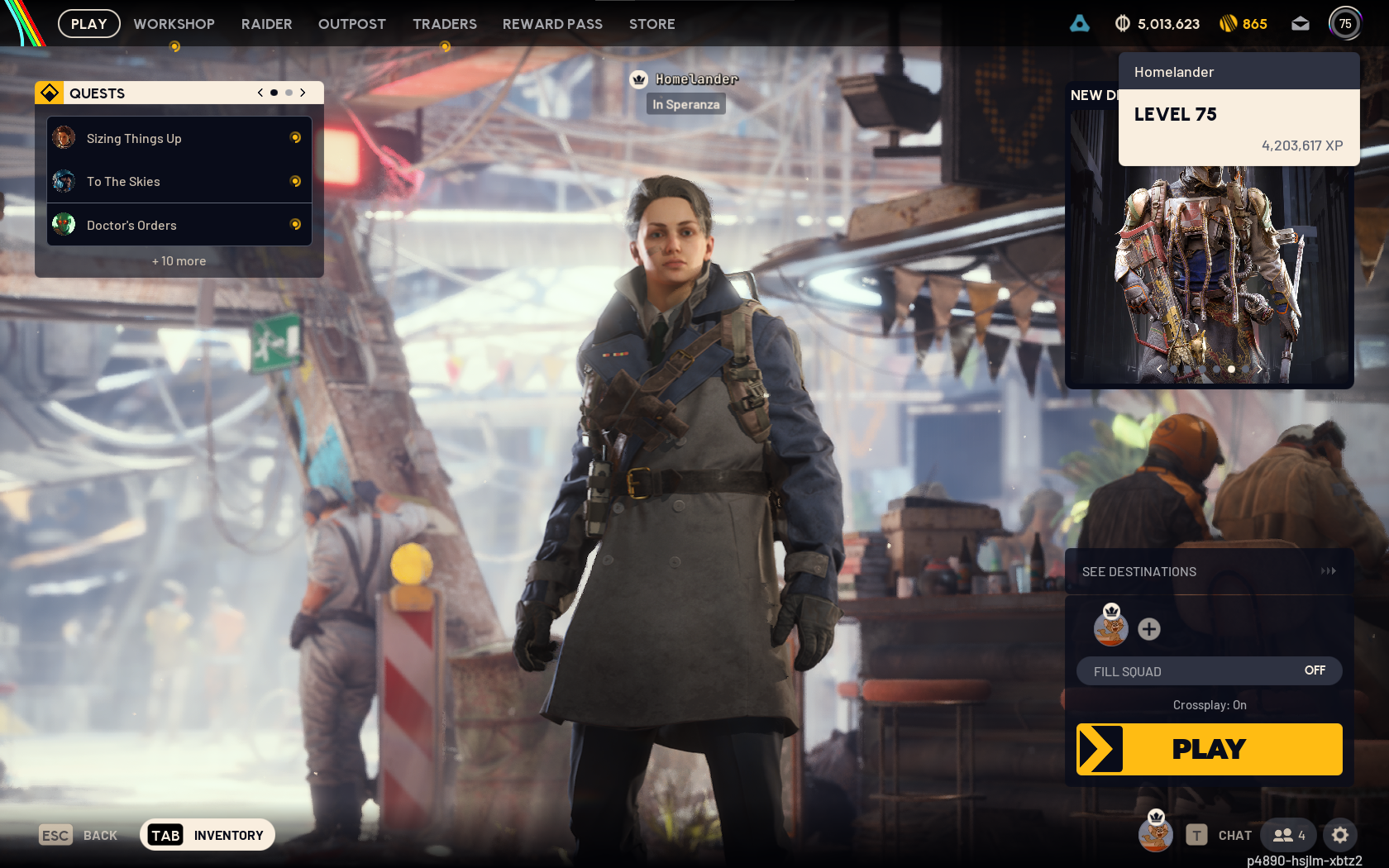The width and height of the screenshot is (1389, 868).
Task: Open the REWARD PASS tab
Action: pyautogui.click(x=552, y=24)
